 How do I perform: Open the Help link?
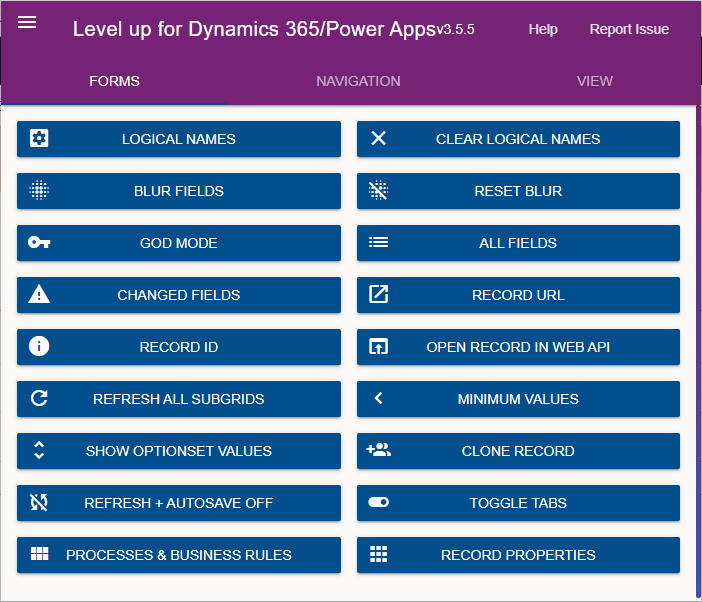click(x=543, y=29)
